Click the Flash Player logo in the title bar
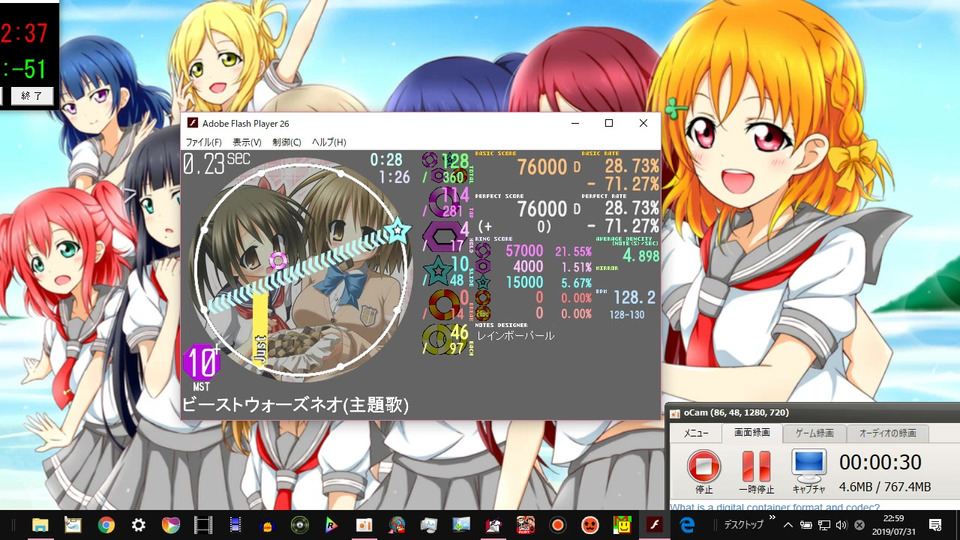The image size is (960, 540). coord(192,123)
